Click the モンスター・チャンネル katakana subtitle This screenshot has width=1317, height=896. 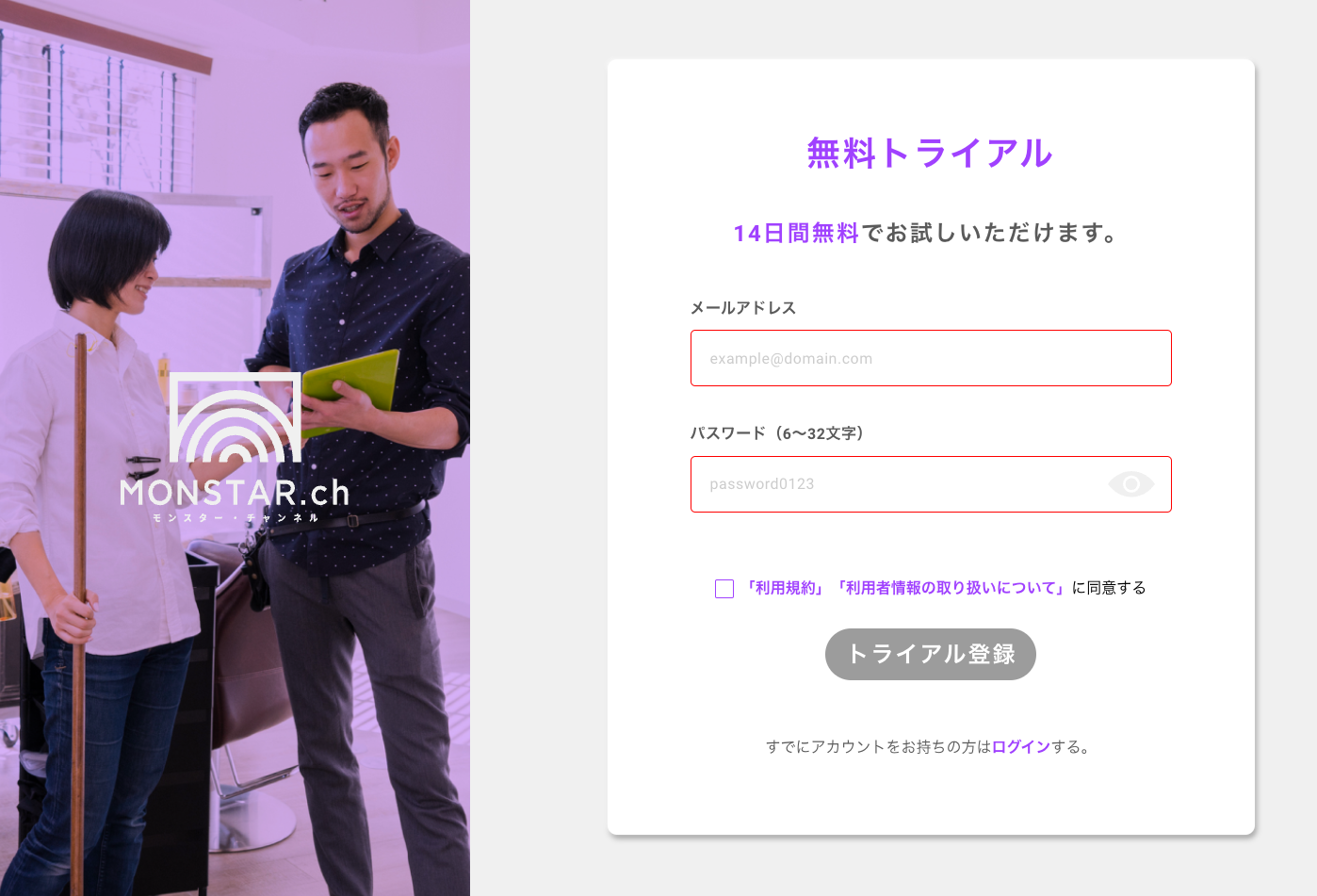coord(236,518)
